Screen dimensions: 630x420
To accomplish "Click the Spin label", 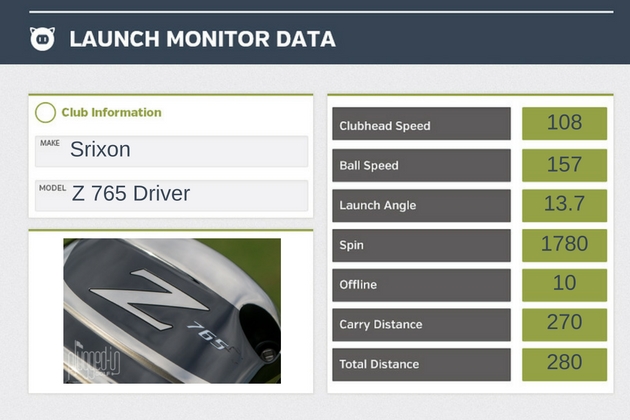I will click(421, 245).
